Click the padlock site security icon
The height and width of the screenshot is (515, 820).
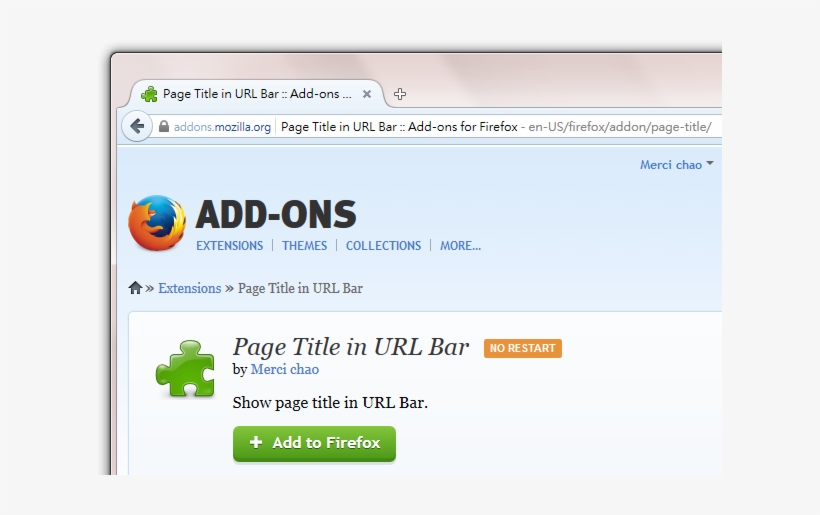pyautogui.click(x=164, y=127)
